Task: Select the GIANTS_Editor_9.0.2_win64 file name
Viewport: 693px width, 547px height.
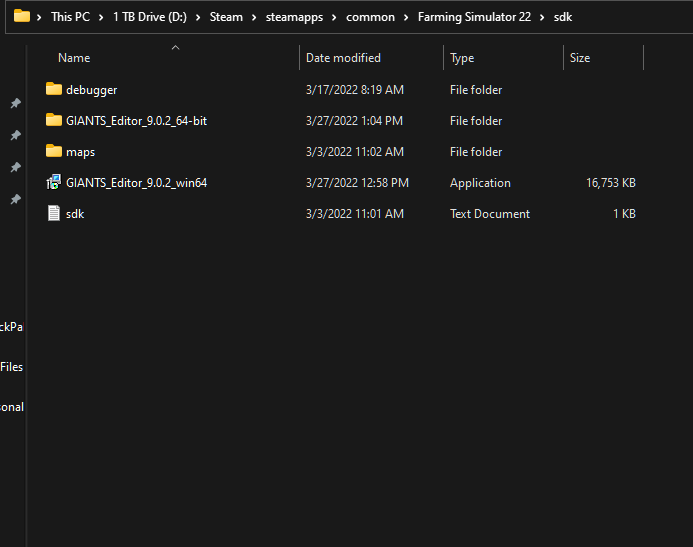Action: [136, 183]
